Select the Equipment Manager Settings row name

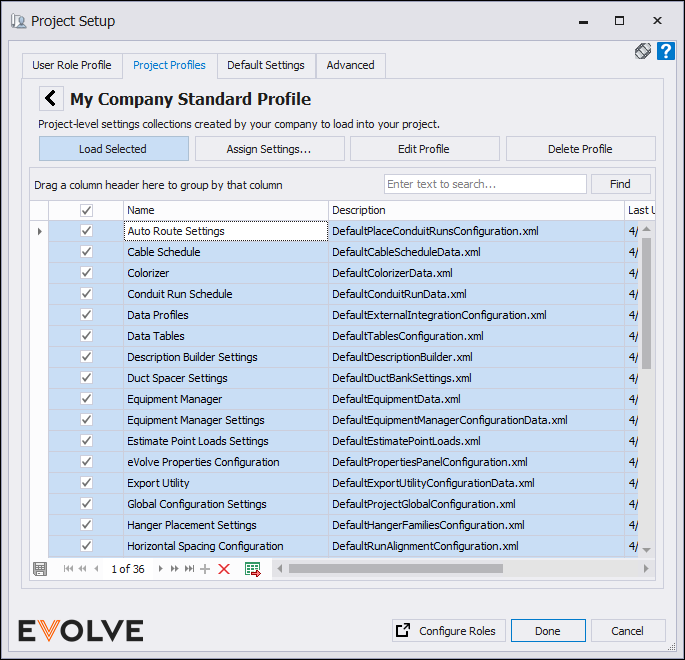[x=226, y=420]
